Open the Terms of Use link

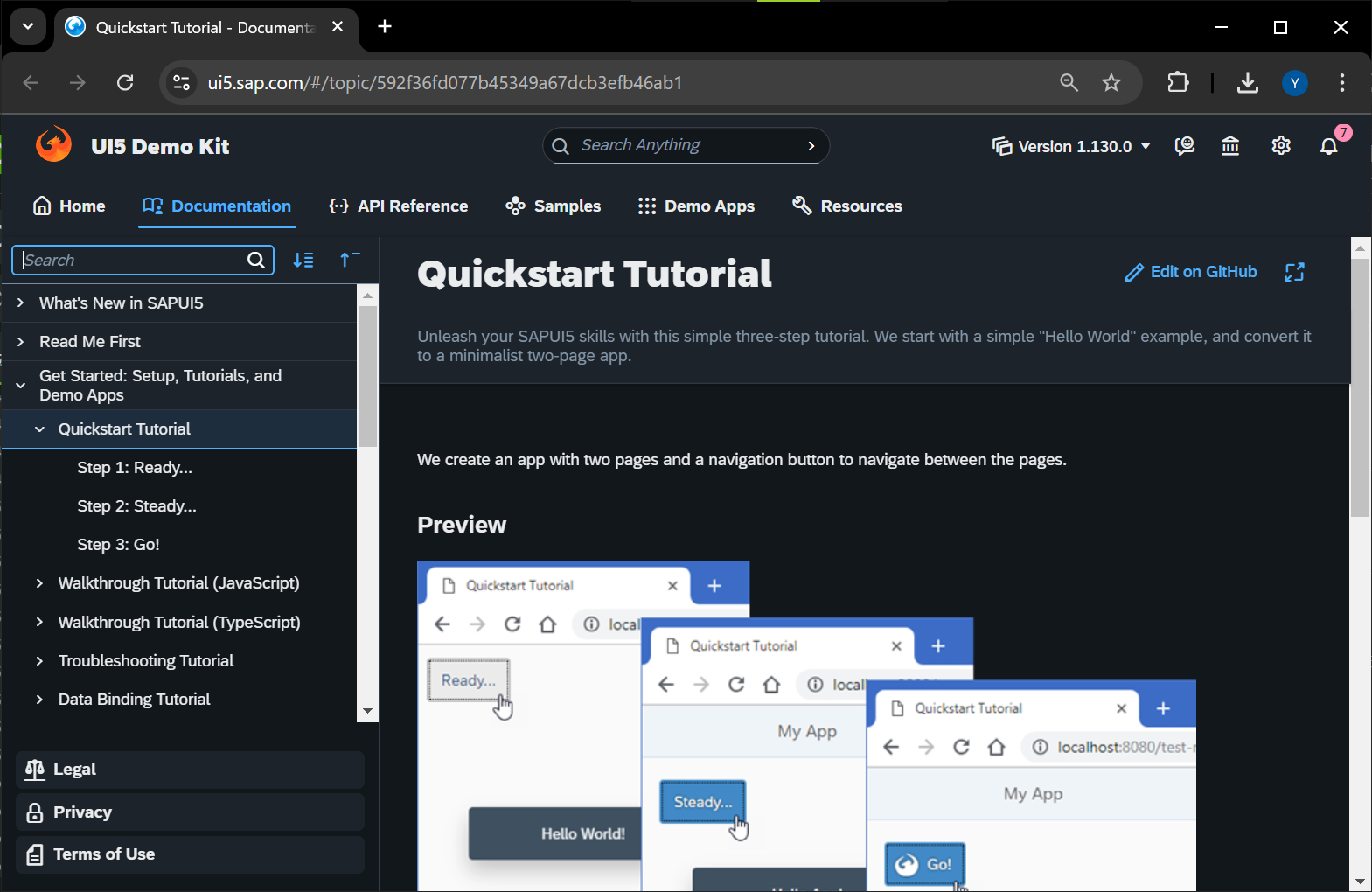coord(190,854)
